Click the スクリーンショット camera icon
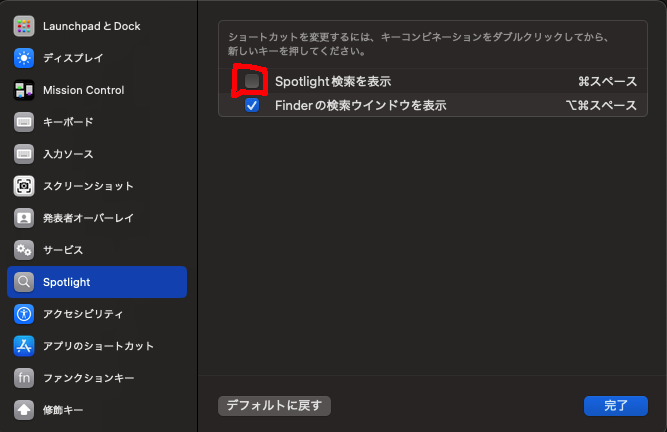The width and height of the screenshot is (667, 432). click(24, 186)
